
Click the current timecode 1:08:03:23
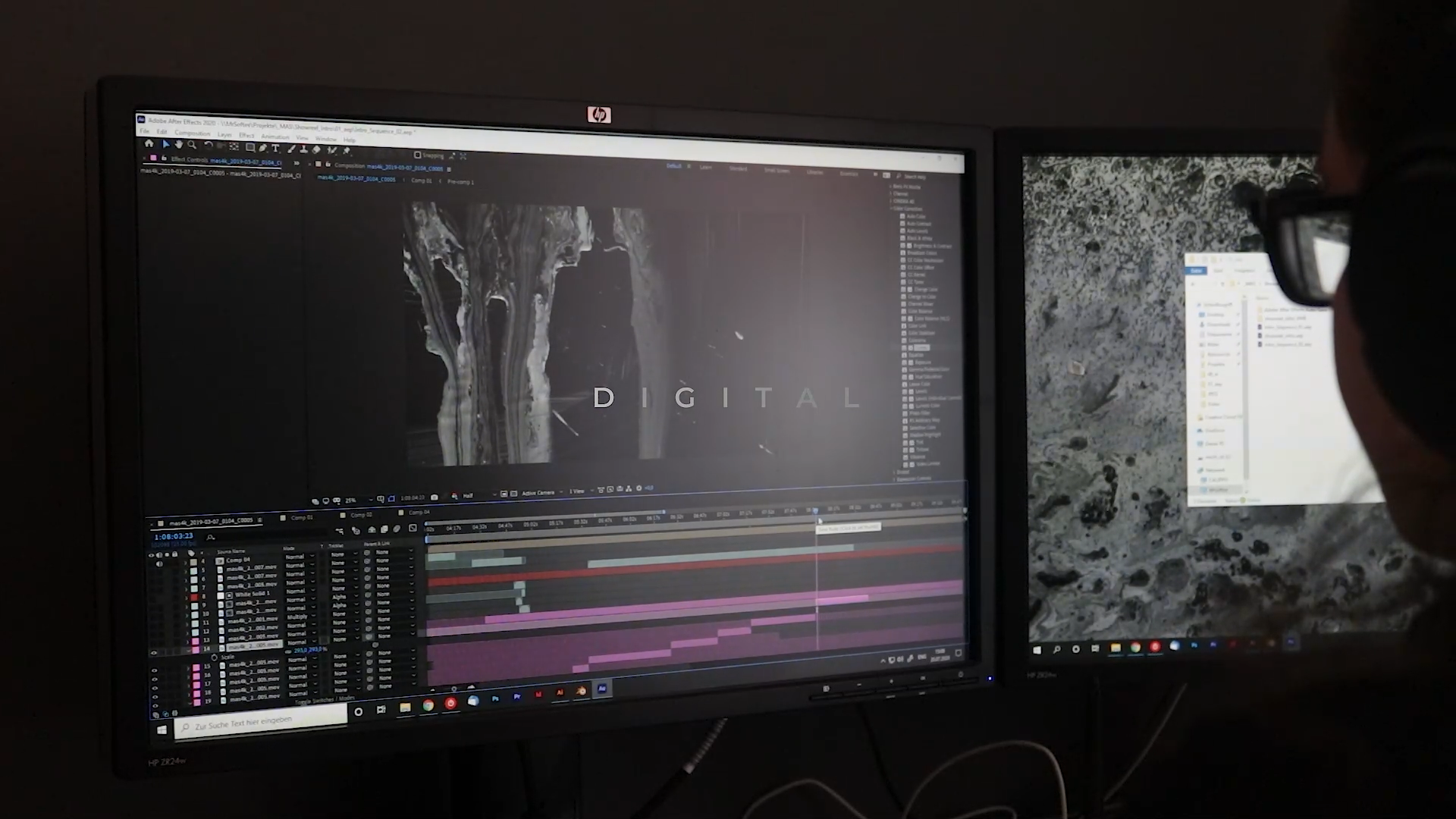tap(174, 536)
